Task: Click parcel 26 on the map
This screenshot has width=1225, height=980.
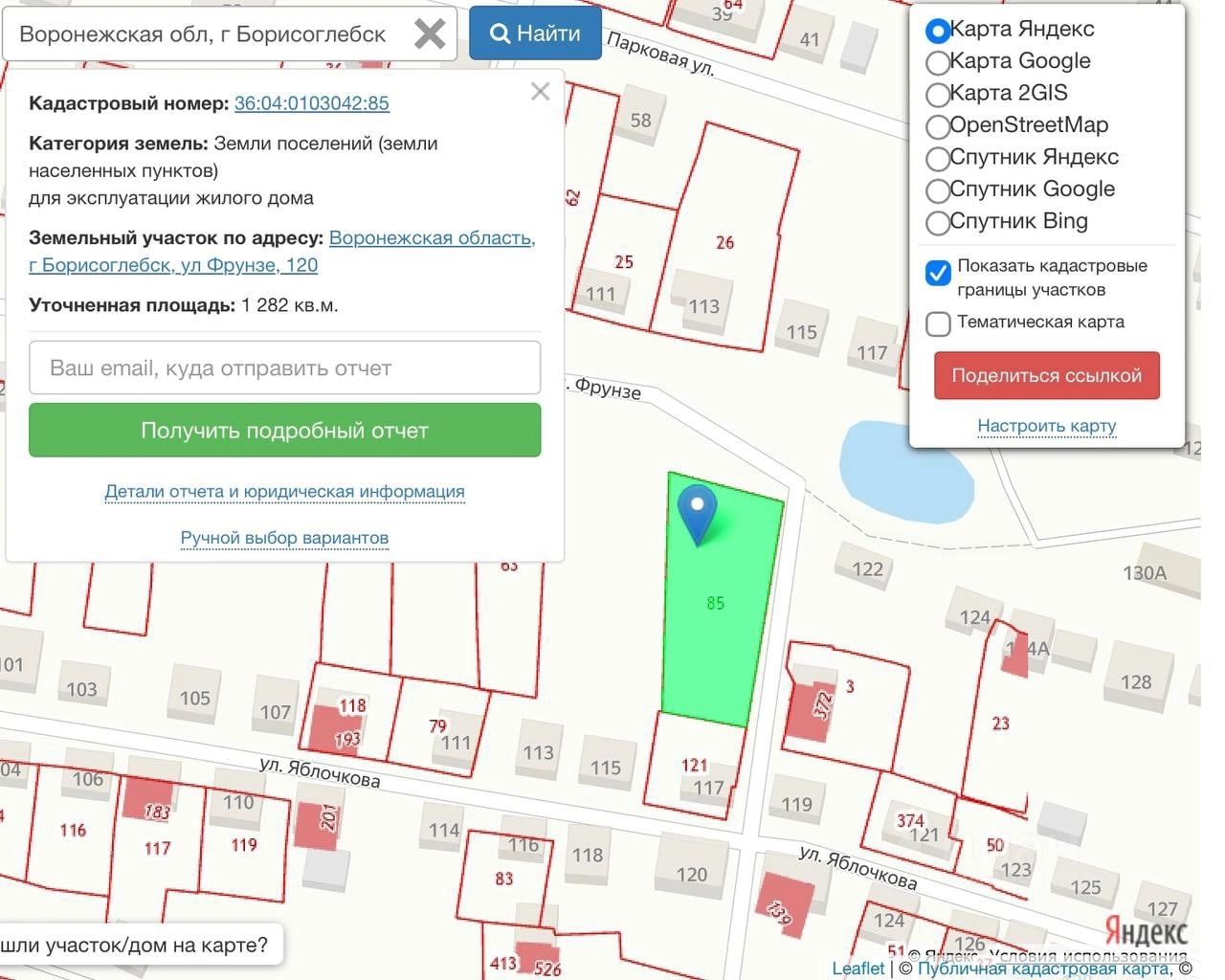Action: [x=724, y=242]
